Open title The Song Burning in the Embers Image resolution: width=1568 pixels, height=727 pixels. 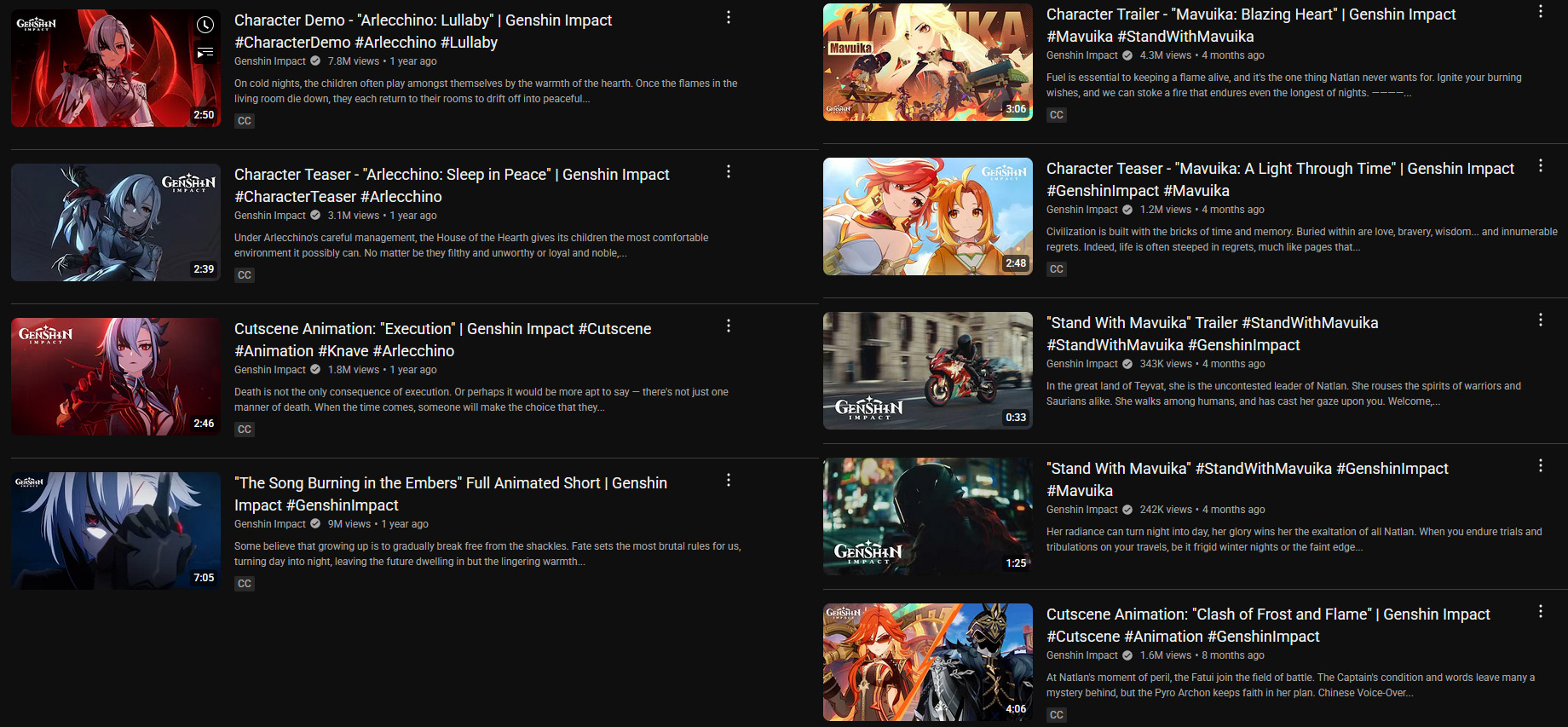coord(451,494)
